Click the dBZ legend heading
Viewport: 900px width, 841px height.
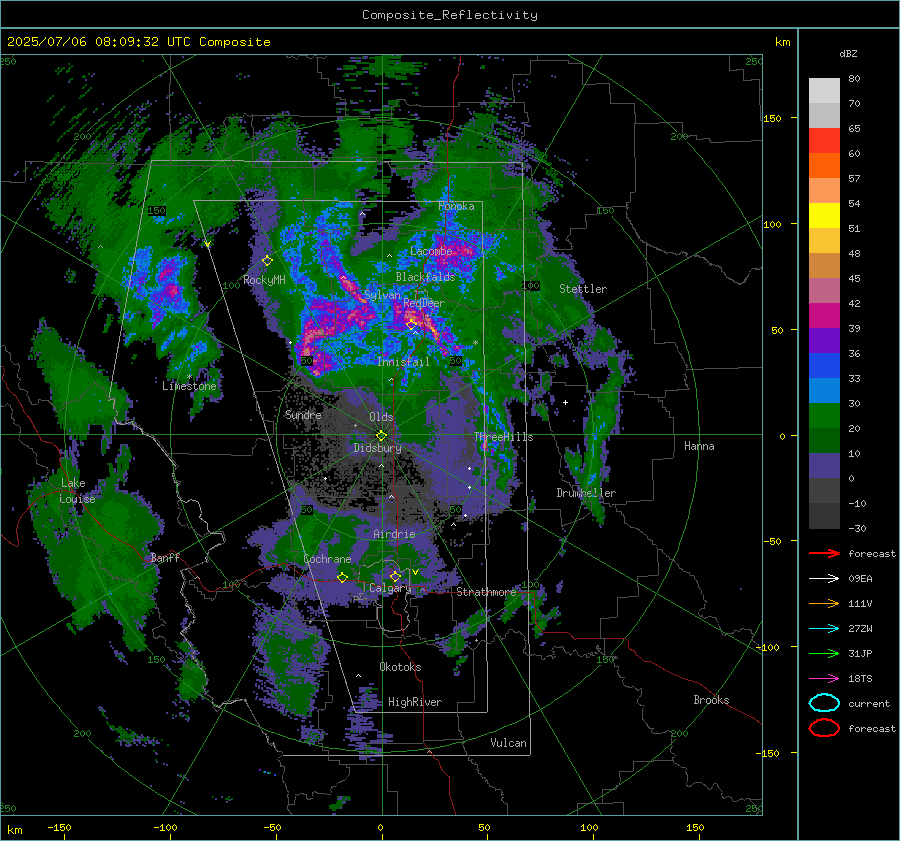(x=848, y=53)
